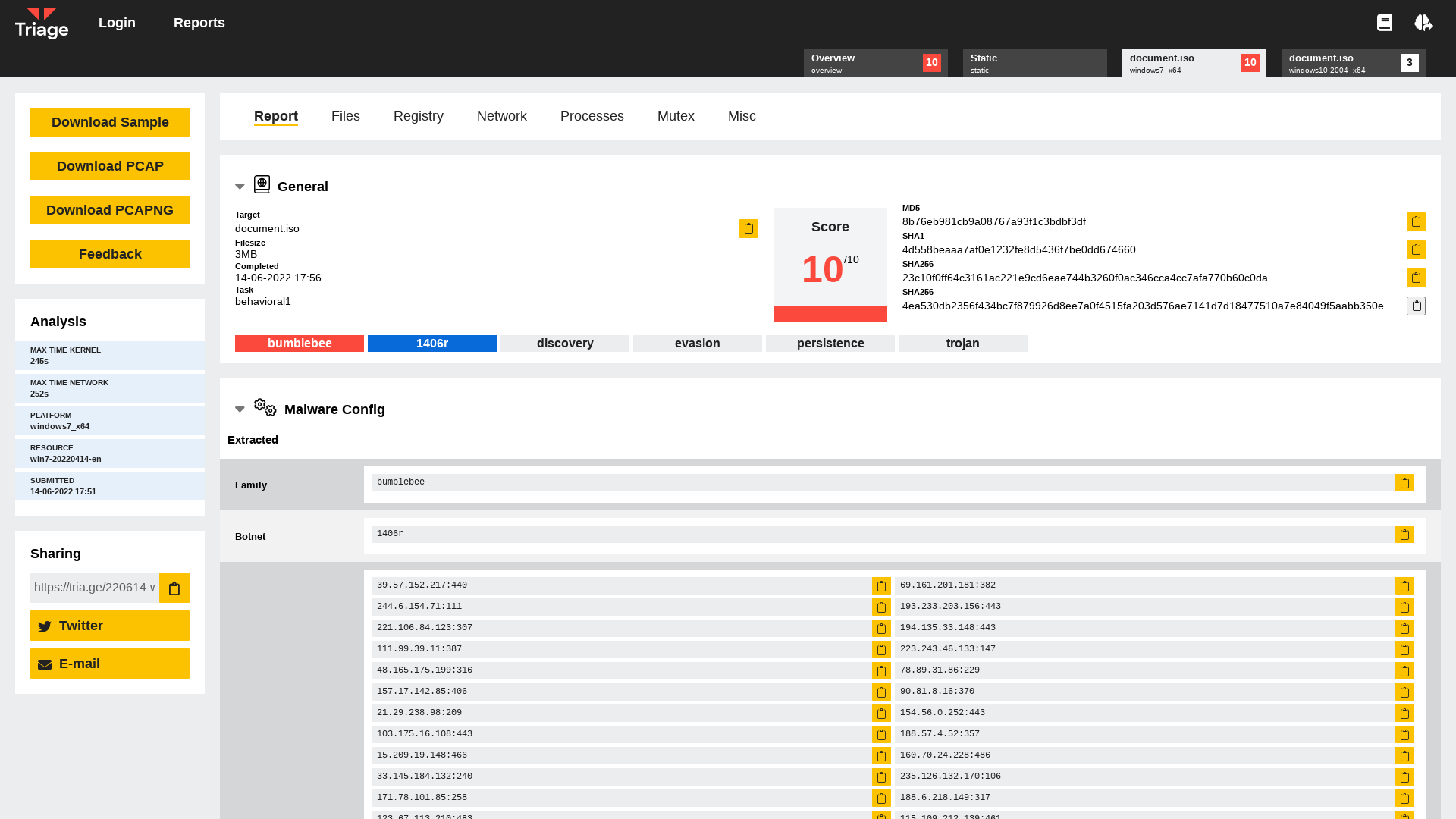Copy C2 address 111.99.39.11:387
This screenshot has width=1456, height=819.
881,650
